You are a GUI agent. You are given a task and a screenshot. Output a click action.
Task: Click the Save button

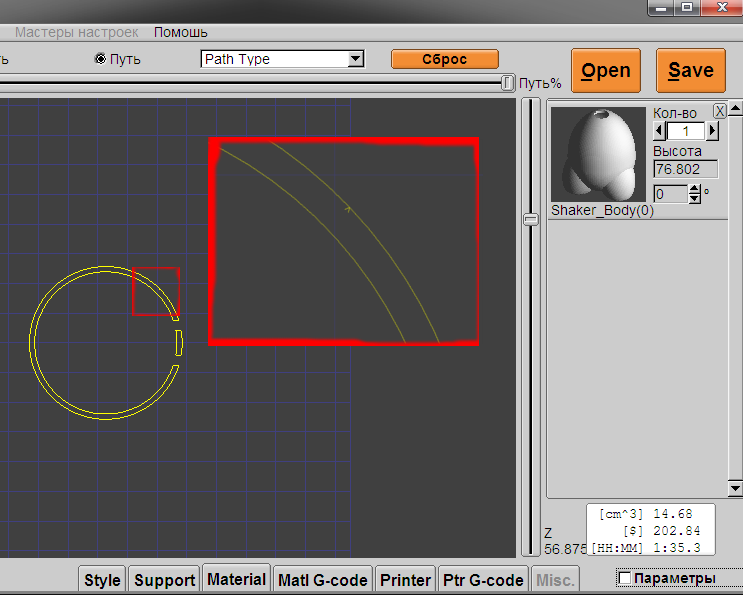tap(691, 70)
